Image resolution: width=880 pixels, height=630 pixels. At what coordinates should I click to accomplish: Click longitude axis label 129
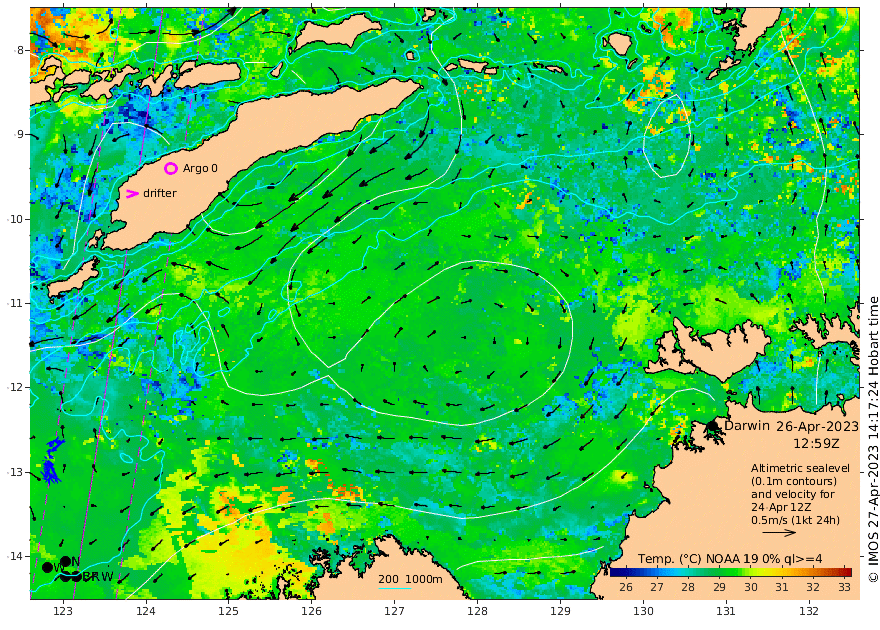pyautogui.click(x=561, y=611)
